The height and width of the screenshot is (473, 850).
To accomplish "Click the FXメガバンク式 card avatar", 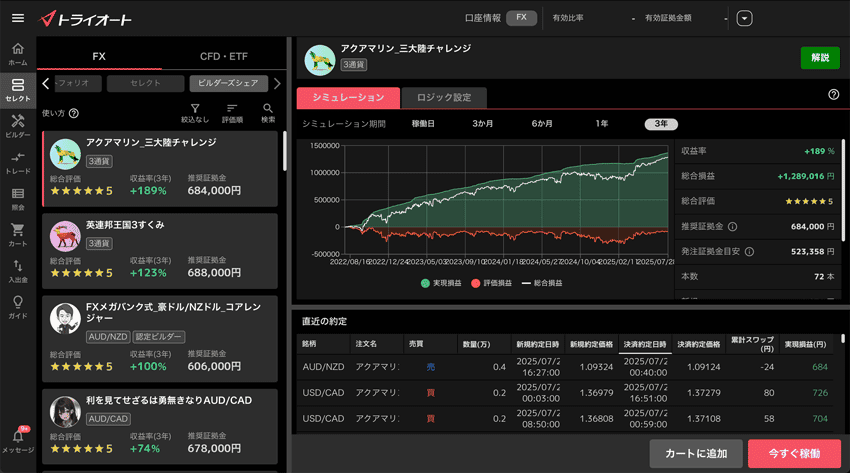I will pos(65,319).
